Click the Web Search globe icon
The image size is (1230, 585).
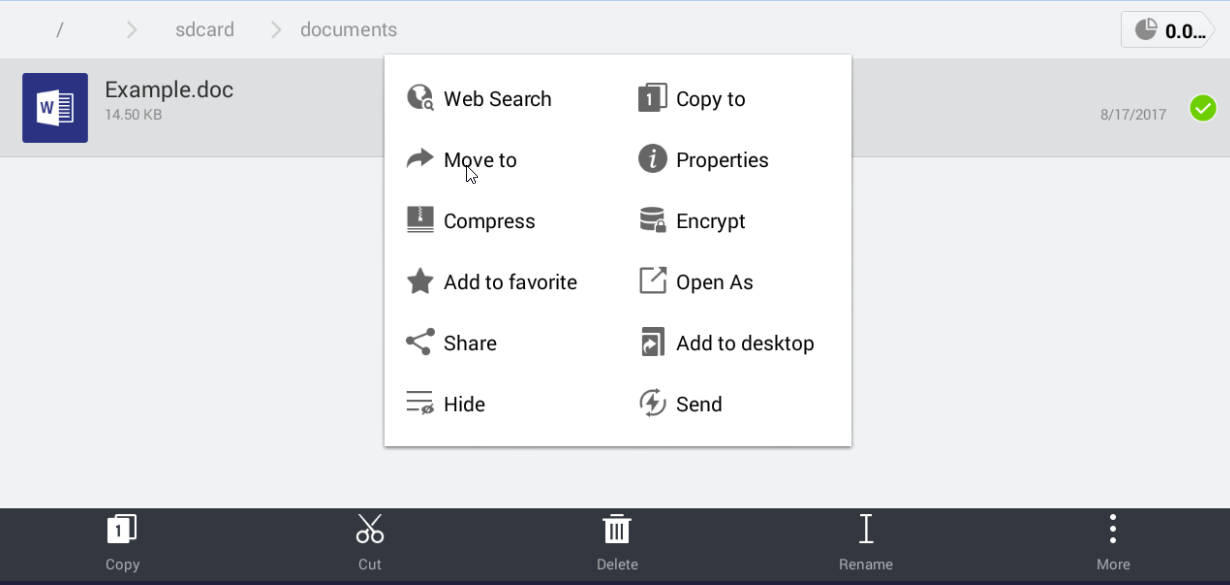420,98
